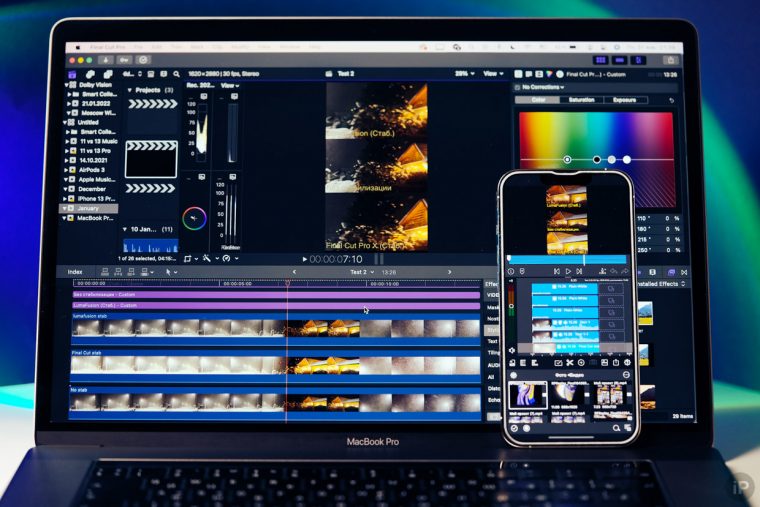Click the browser search magnifier
Screen dimensions: 760x507
pyautogui.click(x=176, y=74)
